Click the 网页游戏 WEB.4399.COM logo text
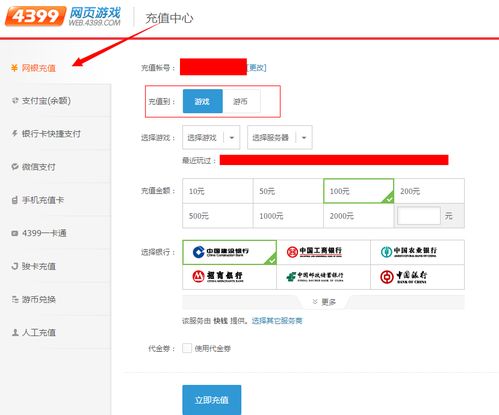Screen dimensions: 499x415 point(95,16)
